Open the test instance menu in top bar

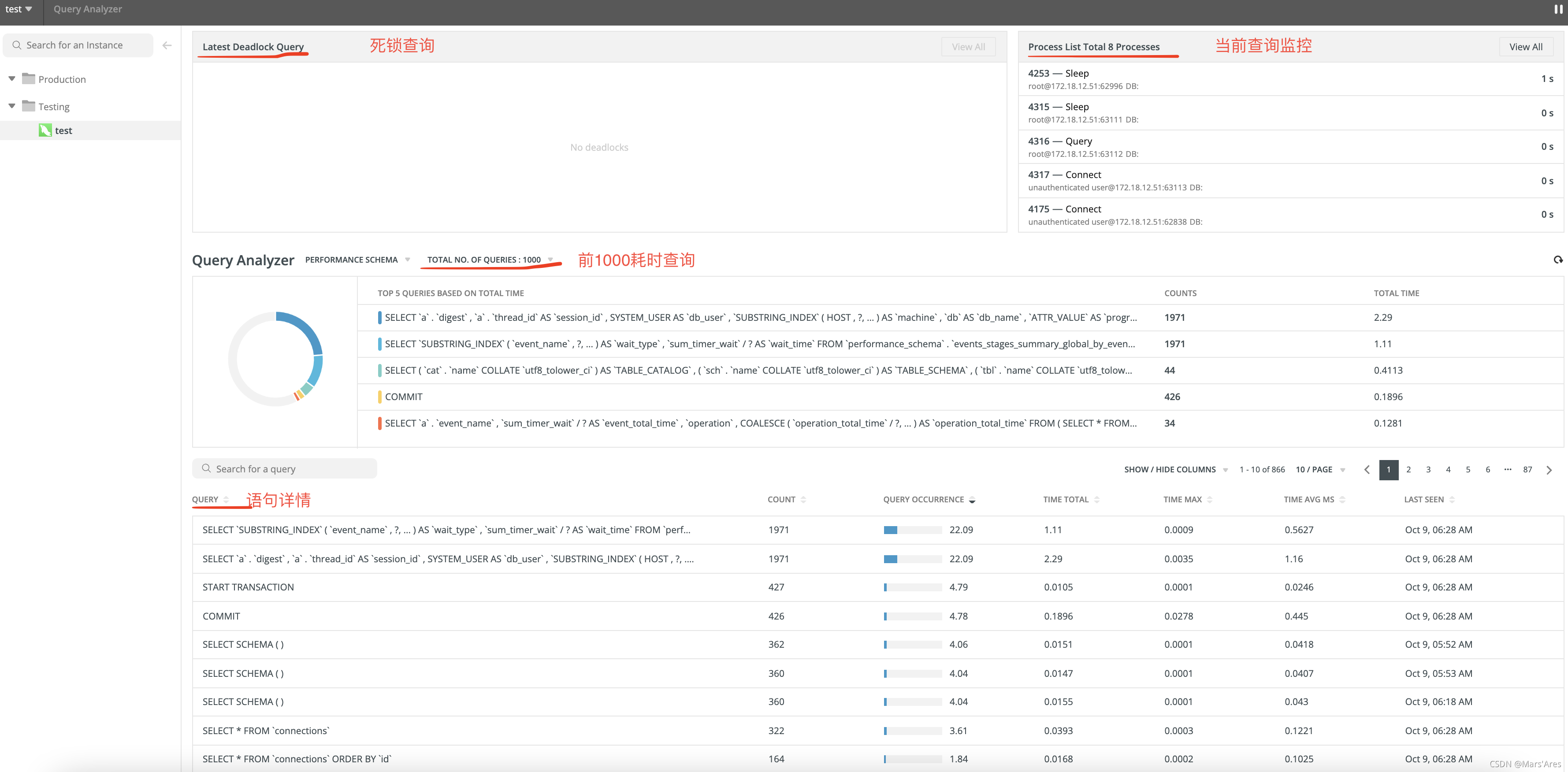pyautogui.click(x=18, y=9)
